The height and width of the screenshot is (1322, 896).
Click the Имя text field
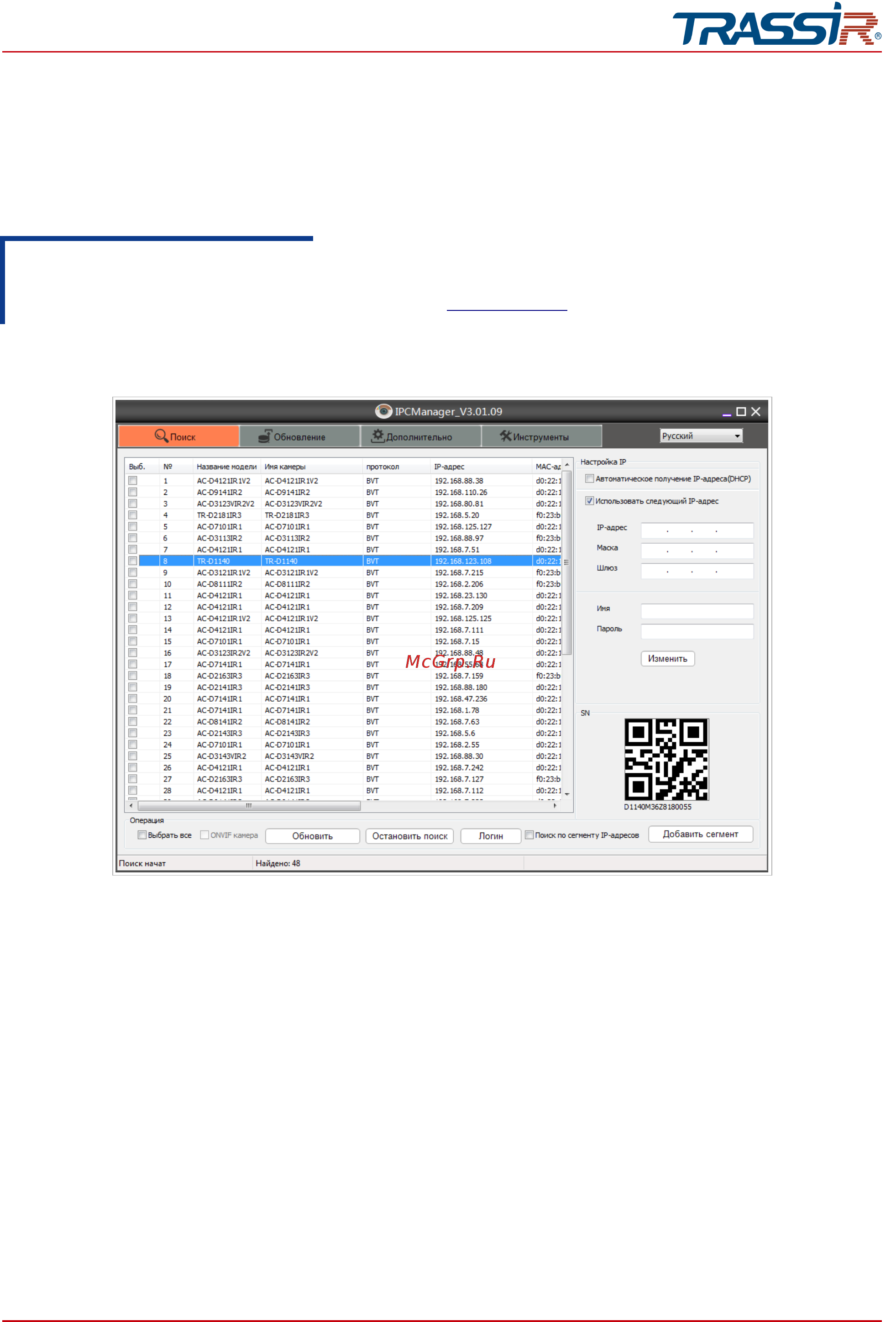coord(697,611)
